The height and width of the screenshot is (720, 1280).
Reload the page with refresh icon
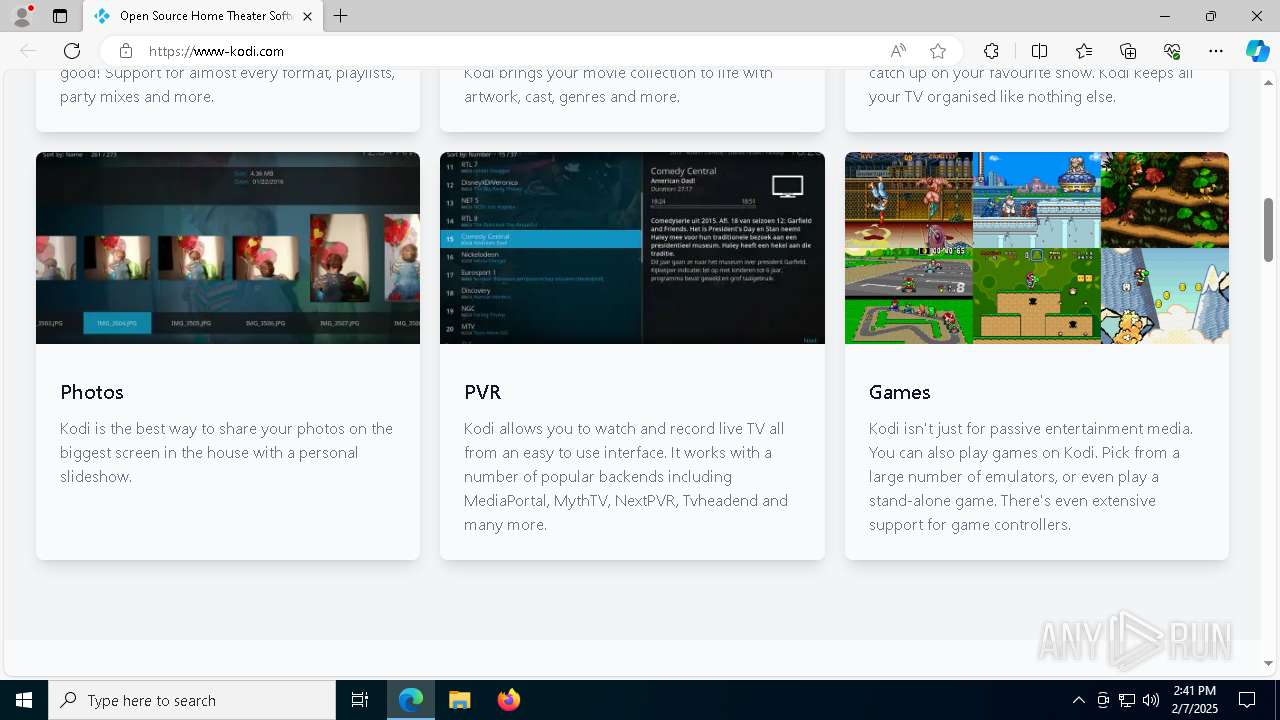[72, 51]
